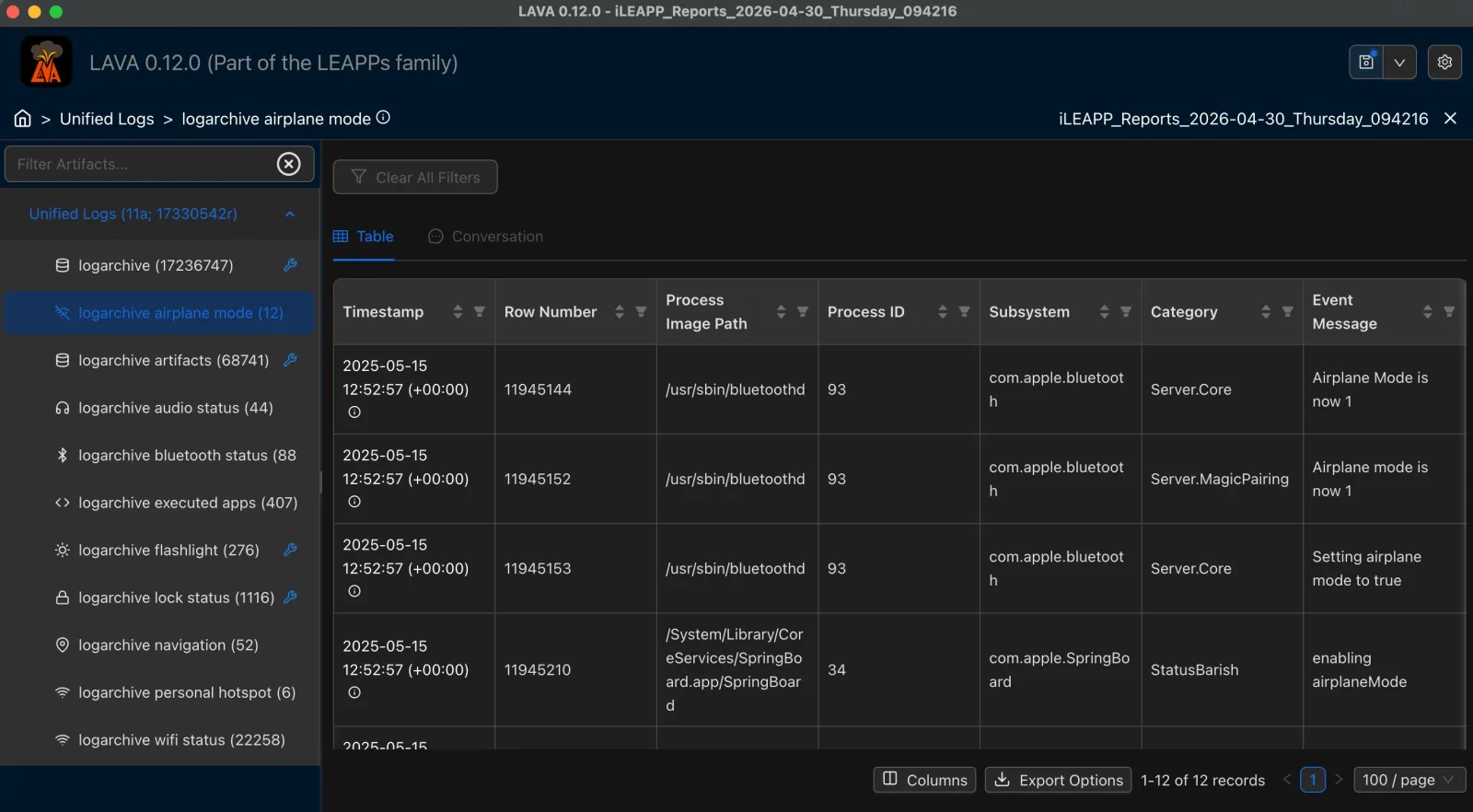Viewport: 1473px width, 812px height.
Task: Click the case save icon with blue dot
Action: 1366,62
